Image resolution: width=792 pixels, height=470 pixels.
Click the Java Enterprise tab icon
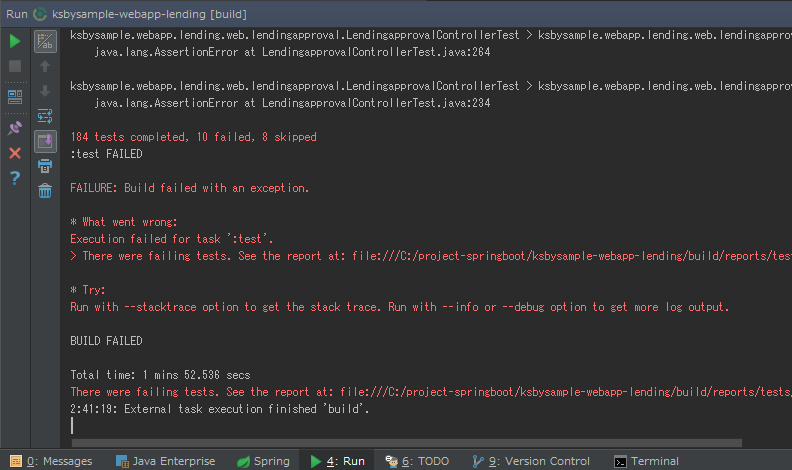(x=122, y=461)
